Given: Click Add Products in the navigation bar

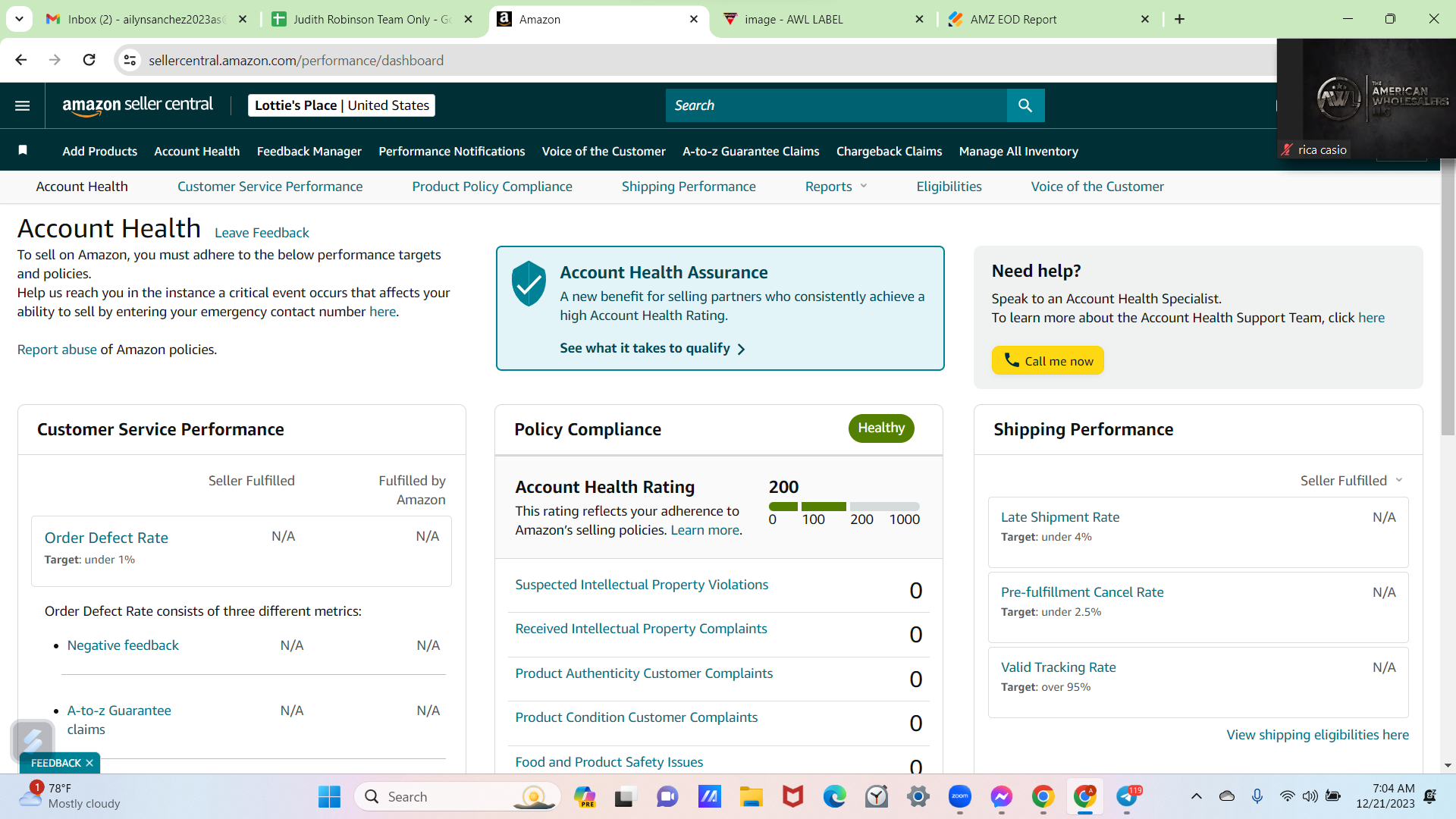Looking at the screenshot, I should click(99, 151).
